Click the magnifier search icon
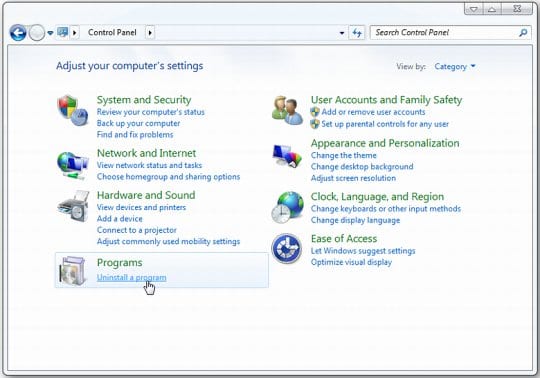540x378 pixels. [523, 33]
